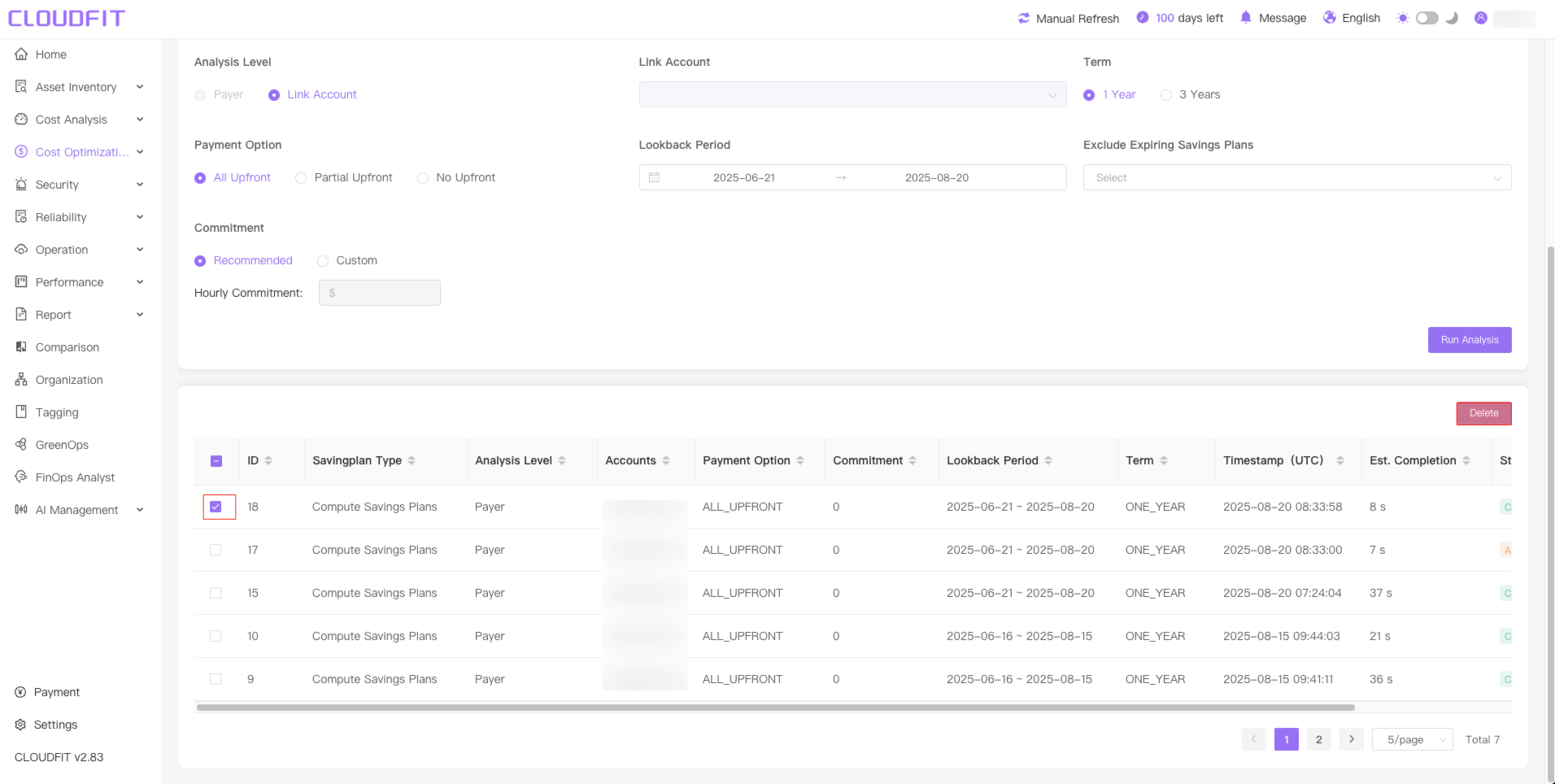Expand the Asset Inventory menu chevron
The image size is (1555, 784).
(140, 87)
